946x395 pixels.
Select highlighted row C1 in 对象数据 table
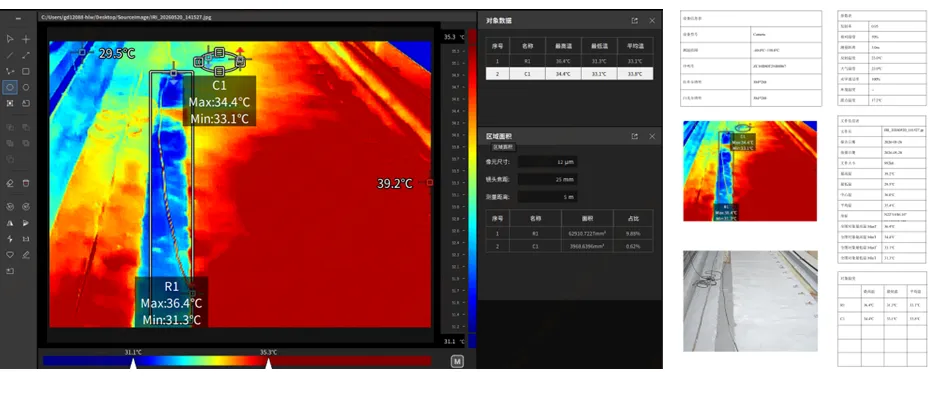(569, 74)
